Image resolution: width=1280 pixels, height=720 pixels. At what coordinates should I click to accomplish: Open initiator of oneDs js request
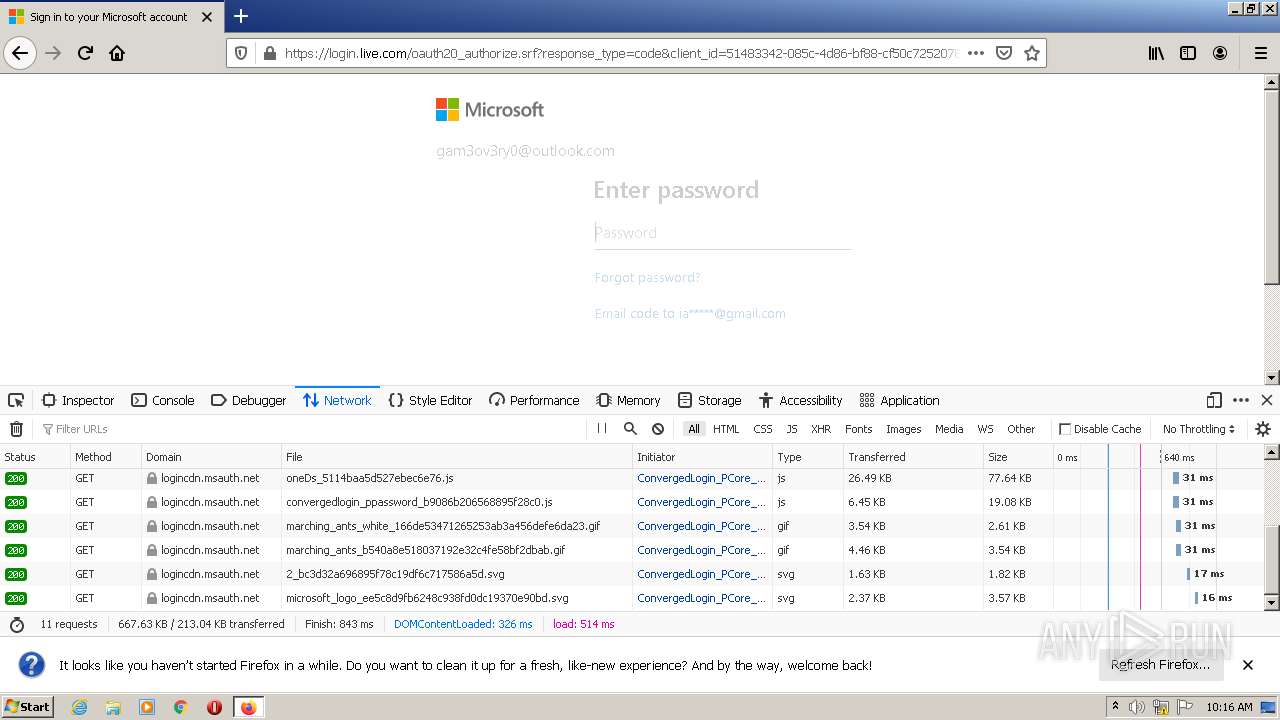pyautogui.click(x=702, y=478)
